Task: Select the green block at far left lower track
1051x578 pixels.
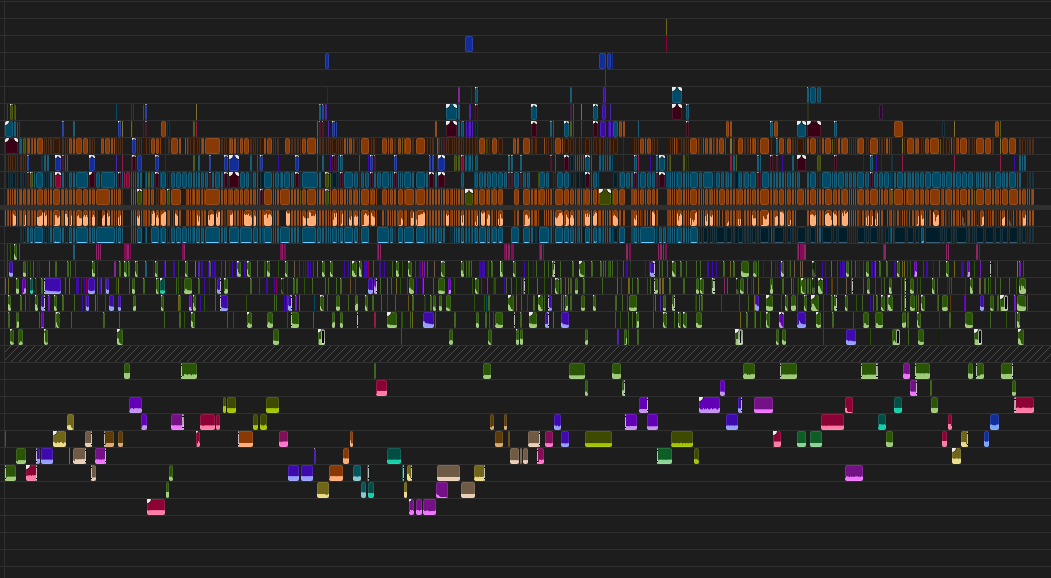Action: [10, 473]
